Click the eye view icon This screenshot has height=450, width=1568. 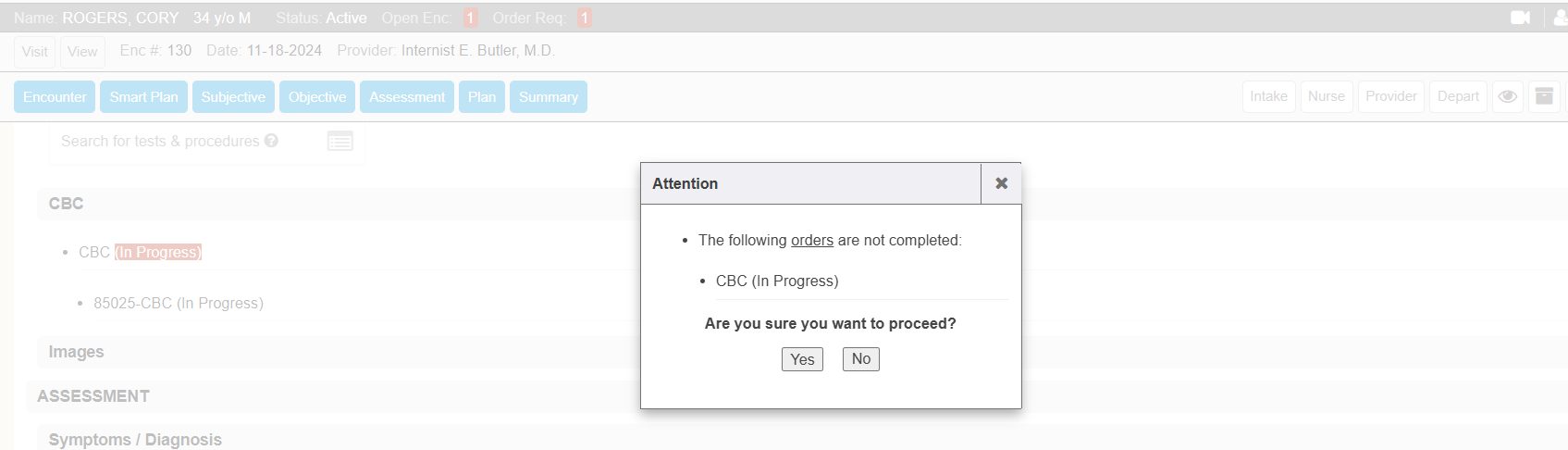pos(1507,96)
